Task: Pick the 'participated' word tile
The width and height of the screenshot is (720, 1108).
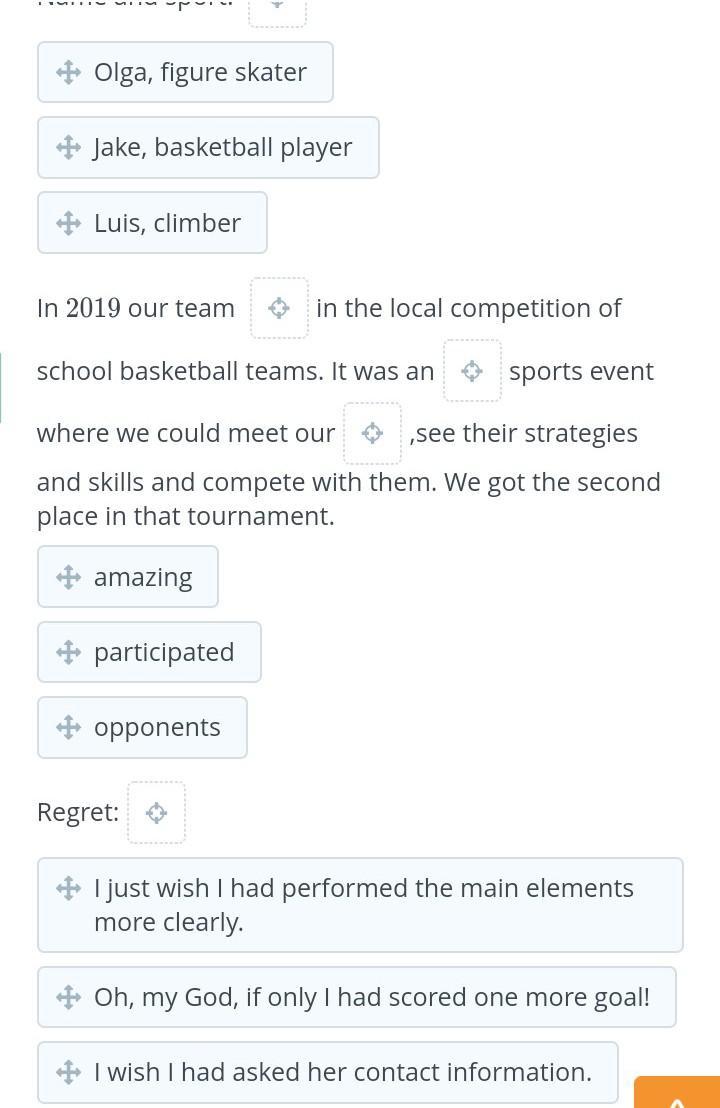Action: pyautogui.click(x=163, y=652)
